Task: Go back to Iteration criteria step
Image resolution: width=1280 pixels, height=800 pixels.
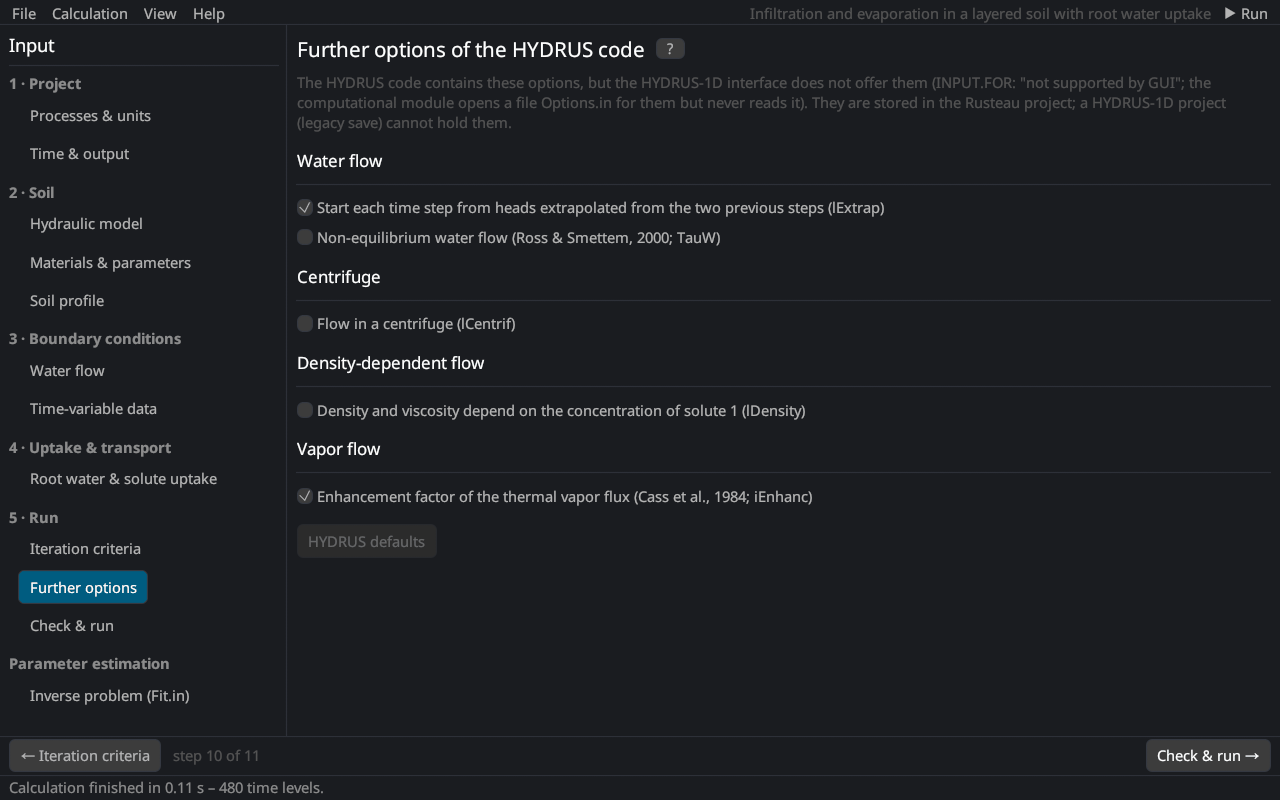Action: (85, 756)
